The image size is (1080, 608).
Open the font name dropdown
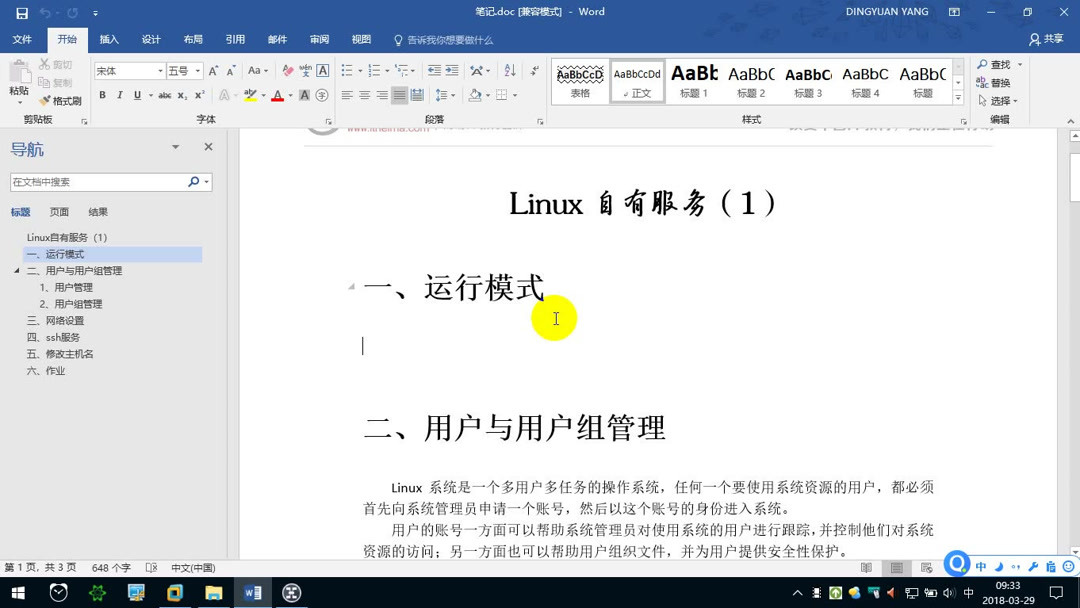tap(159, 70)
